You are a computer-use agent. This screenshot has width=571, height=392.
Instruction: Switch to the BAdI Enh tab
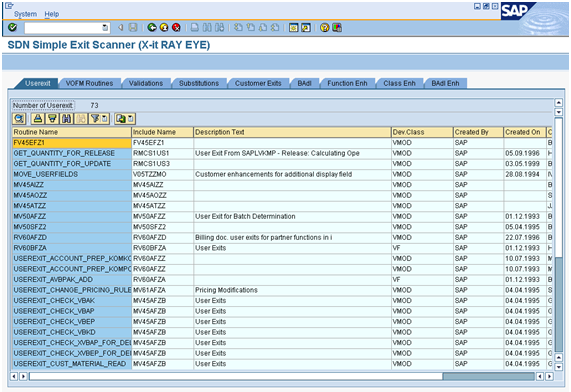(x=445, y=83)
